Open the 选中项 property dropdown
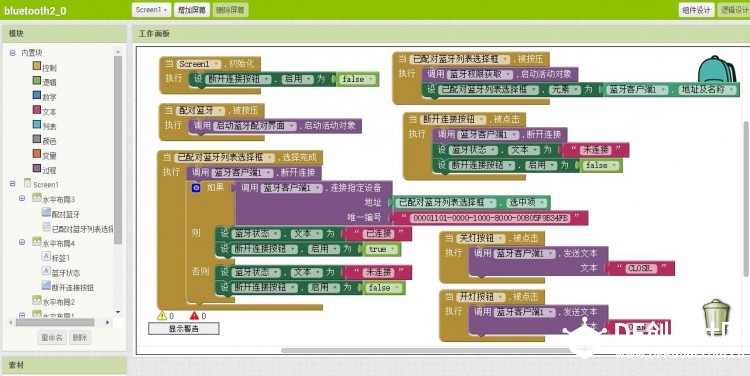 pyautogui.click(x=526, y=202)
